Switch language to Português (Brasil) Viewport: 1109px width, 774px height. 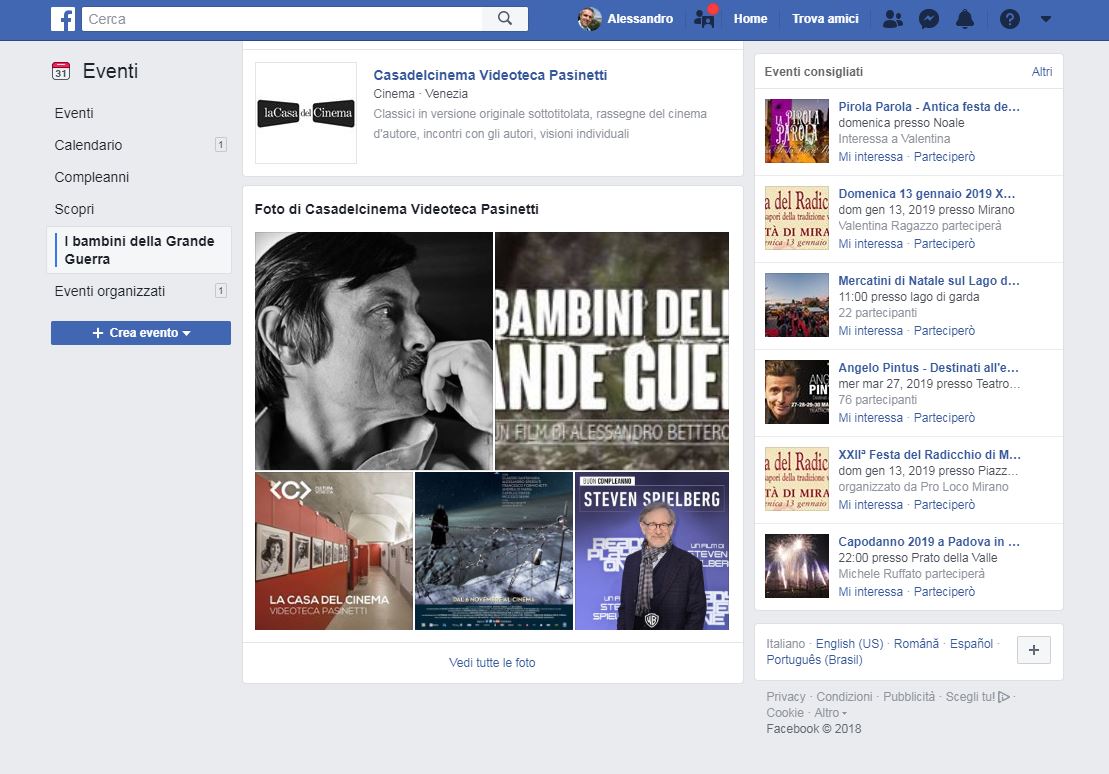[x=814, y=659]
